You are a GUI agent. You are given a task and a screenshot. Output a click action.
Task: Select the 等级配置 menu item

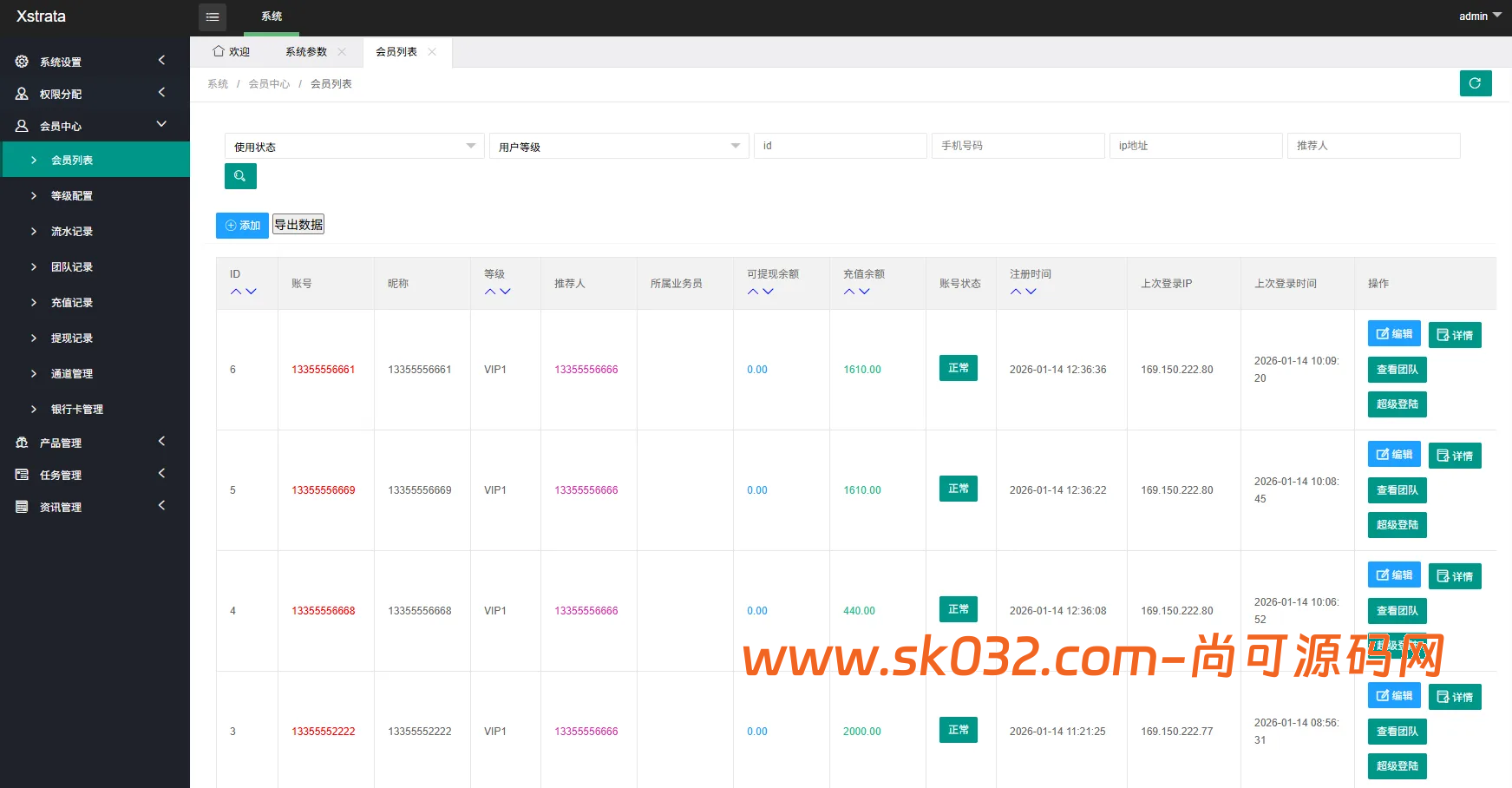coord(73,194)
